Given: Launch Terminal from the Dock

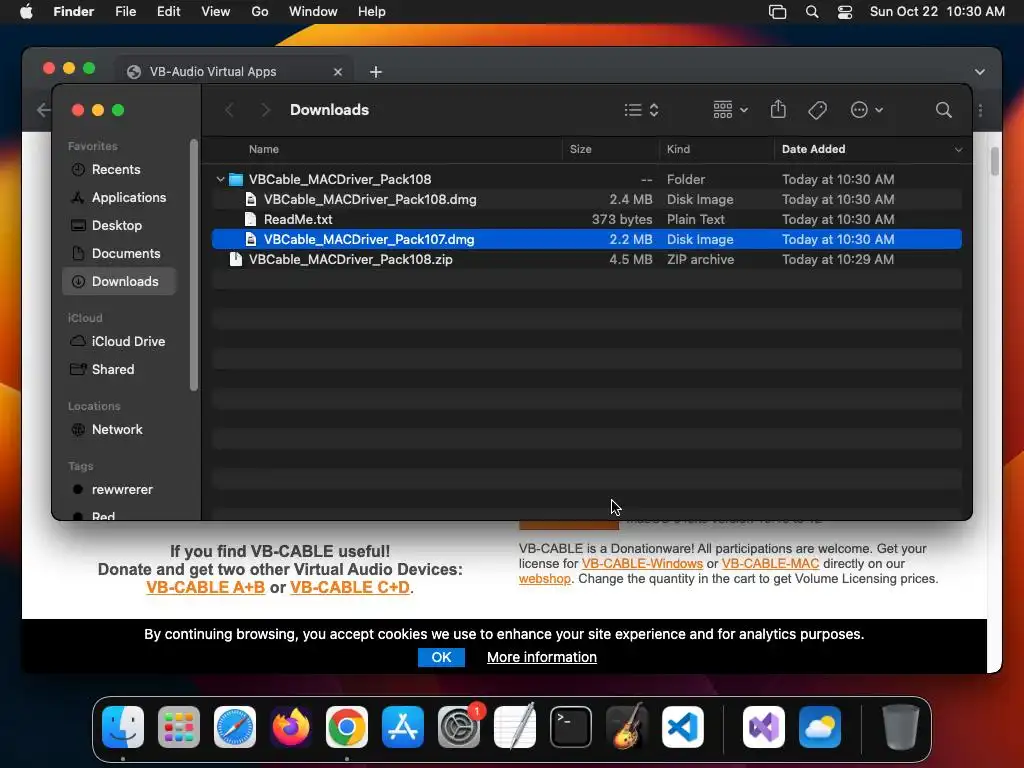Looking at the screenshot, I should point(571,727).
